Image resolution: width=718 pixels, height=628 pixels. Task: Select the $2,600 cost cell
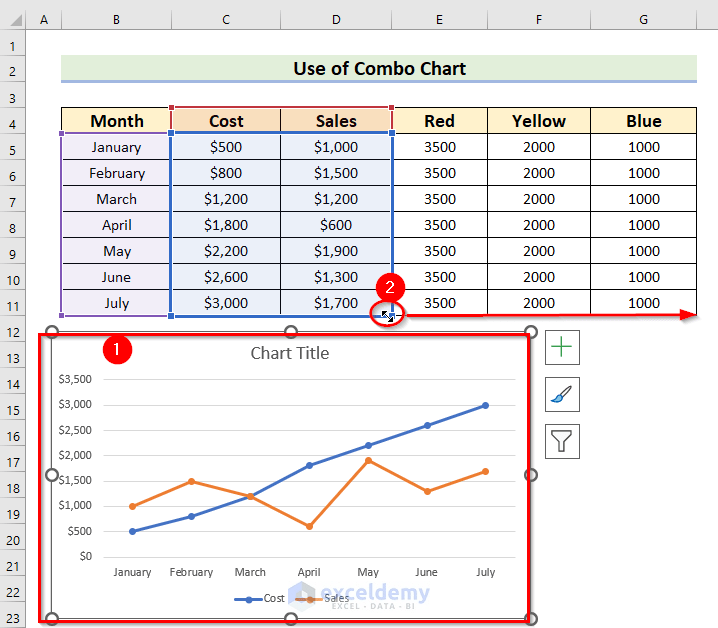click(226, 277)
